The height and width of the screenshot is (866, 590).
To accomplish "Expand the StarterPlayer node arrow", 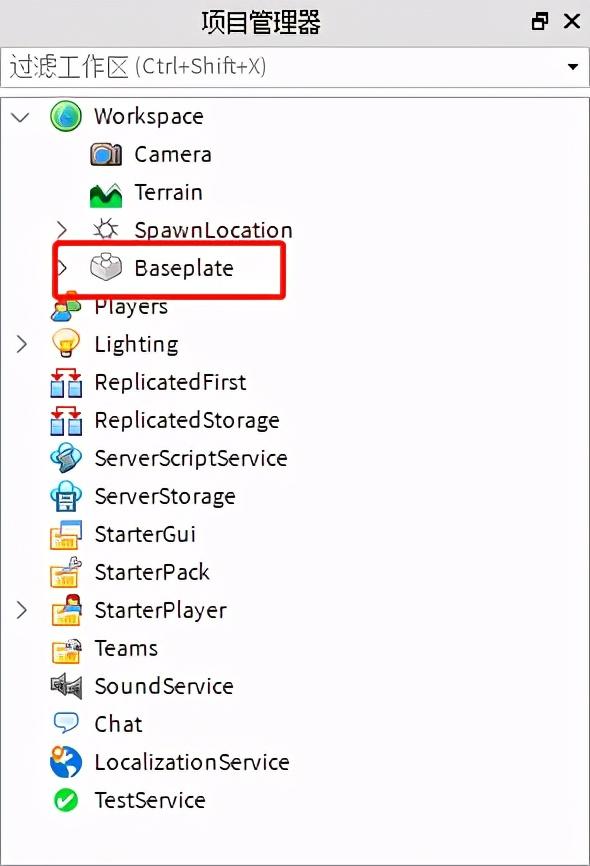I will 22,610.
